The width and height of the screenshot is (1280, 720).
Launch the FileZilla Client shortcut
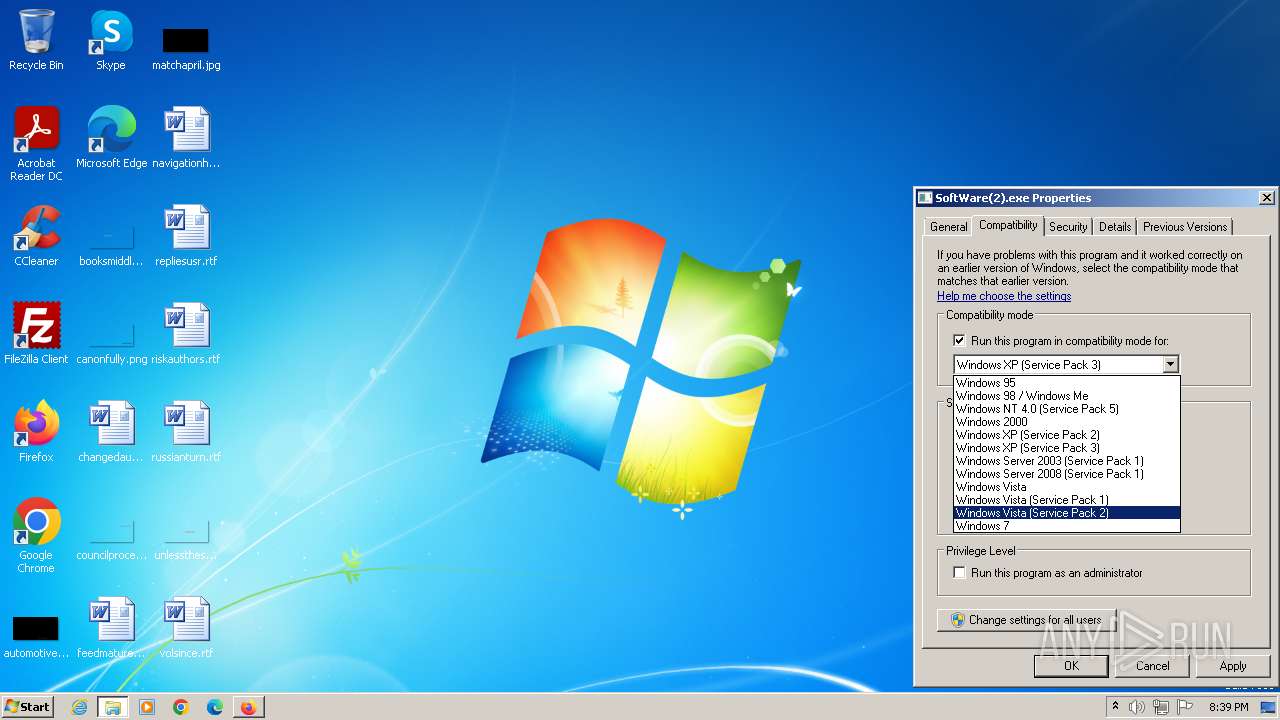coord(36,334)
